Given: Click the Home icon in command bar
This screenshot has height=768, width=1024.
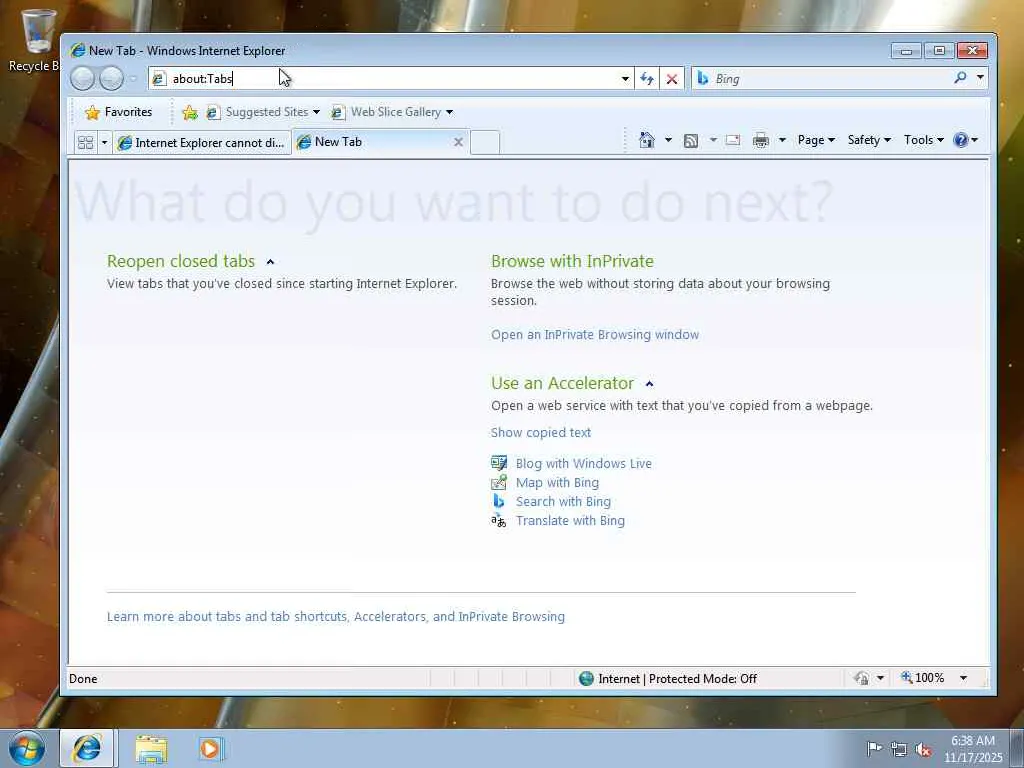Looking at the screenshot, I should tap(647, 140).
